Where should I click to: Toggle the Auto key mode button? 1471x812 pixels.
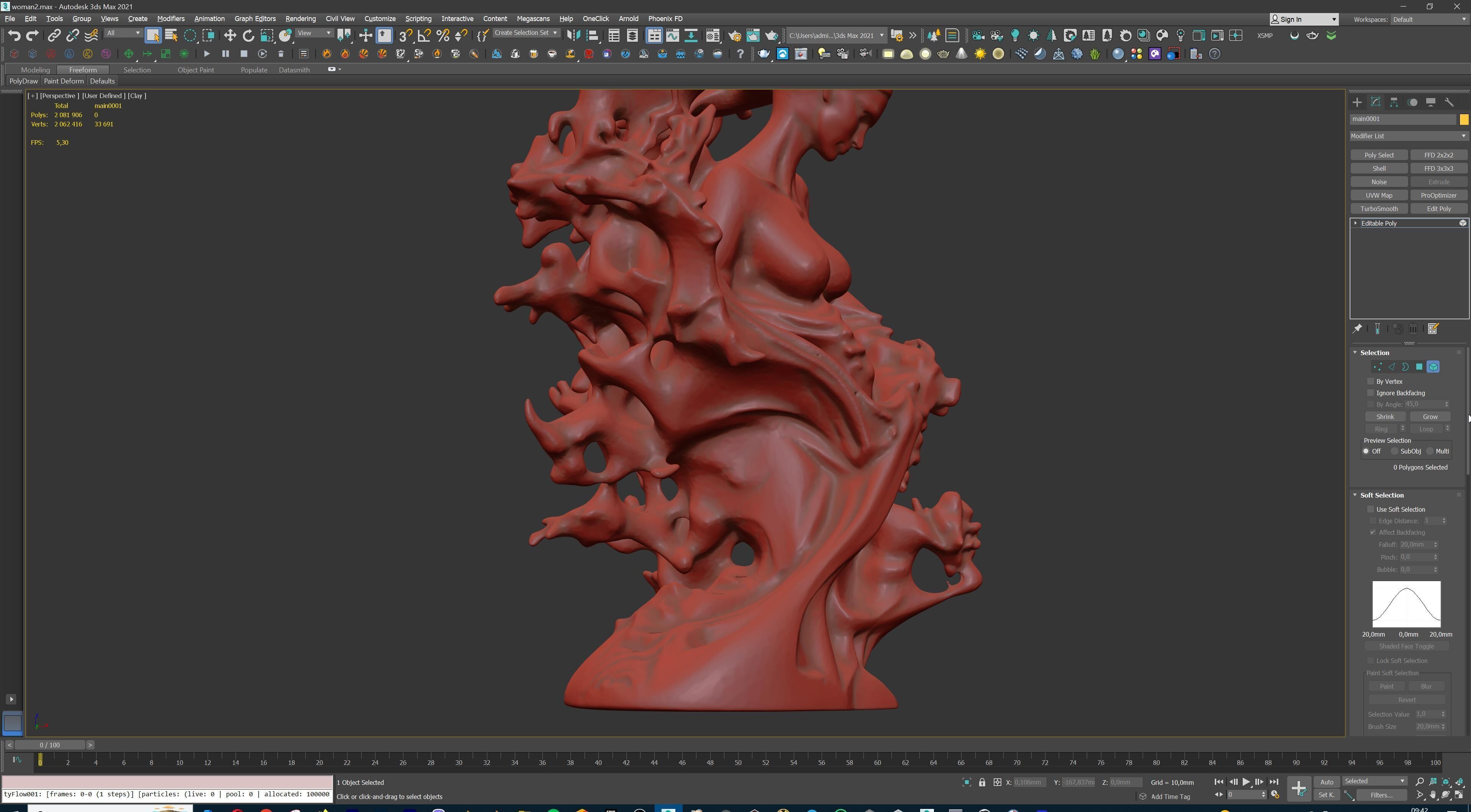[x=1327, y=782]
